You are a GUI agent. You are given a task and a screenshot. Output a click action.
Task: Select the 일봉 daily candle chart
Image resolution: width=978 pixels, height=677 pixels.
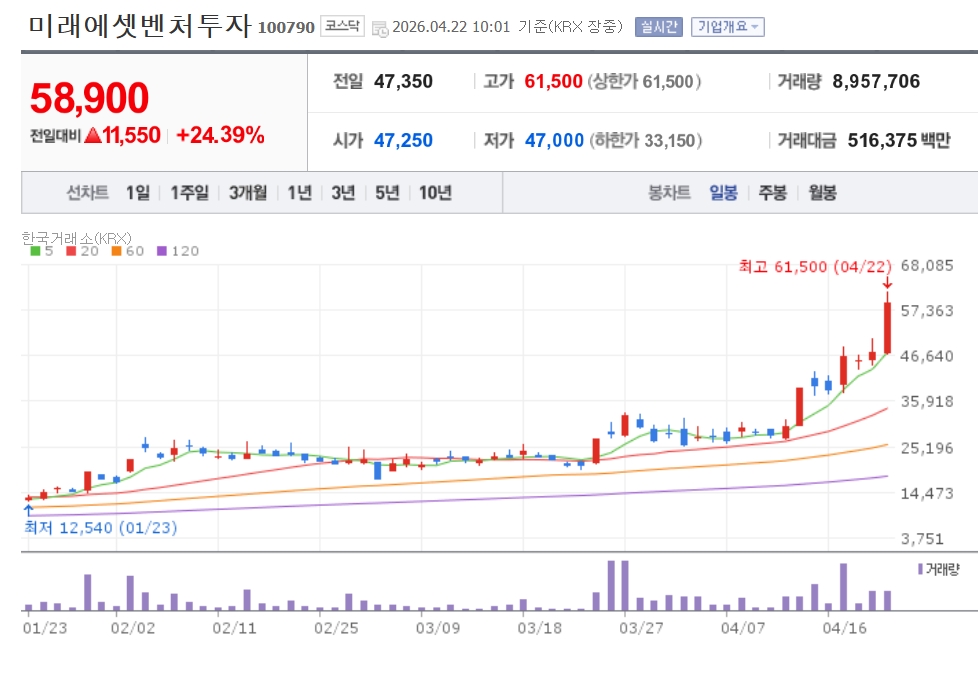pos(724,193)
